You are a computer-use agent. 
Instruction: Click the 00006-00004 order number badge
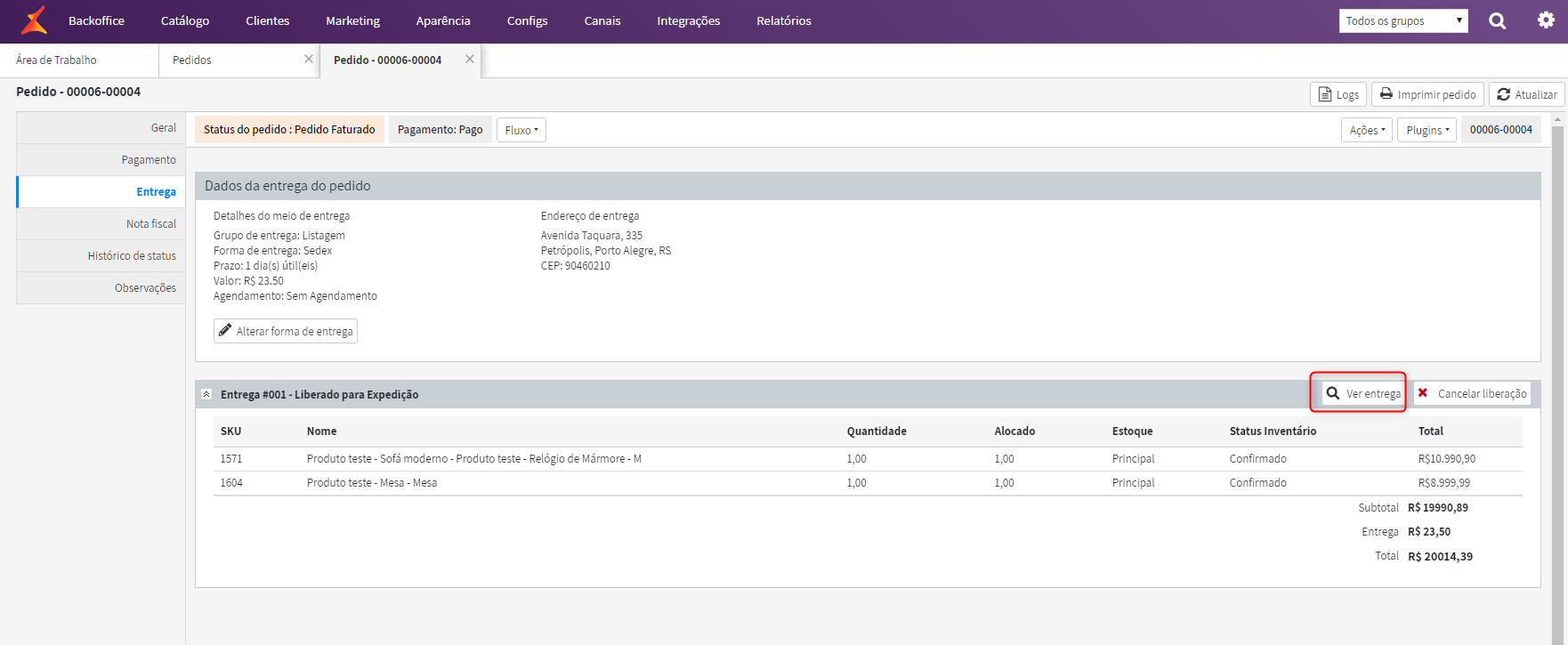click(1501, 130)
